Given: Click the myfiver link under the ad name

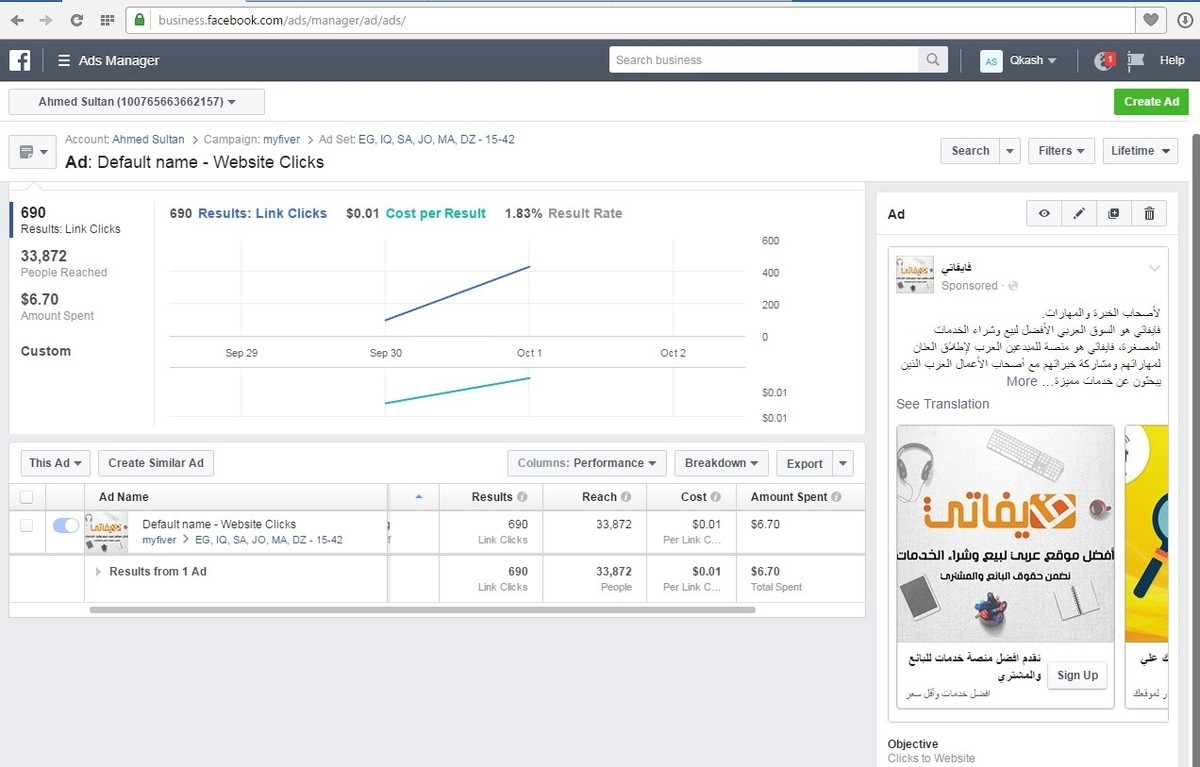Looking at the screenshot, I should (159, 540).
